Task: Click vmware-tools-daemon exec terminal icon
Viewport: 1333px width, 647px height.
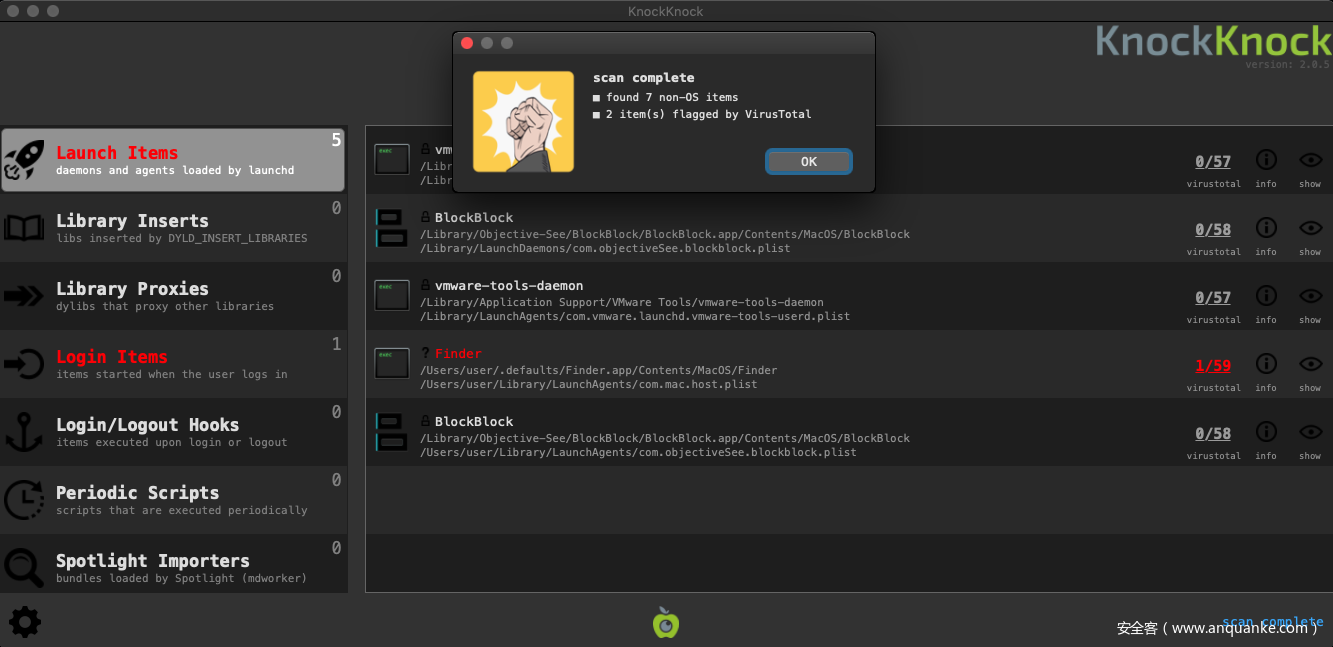Action: coord(391,295)
